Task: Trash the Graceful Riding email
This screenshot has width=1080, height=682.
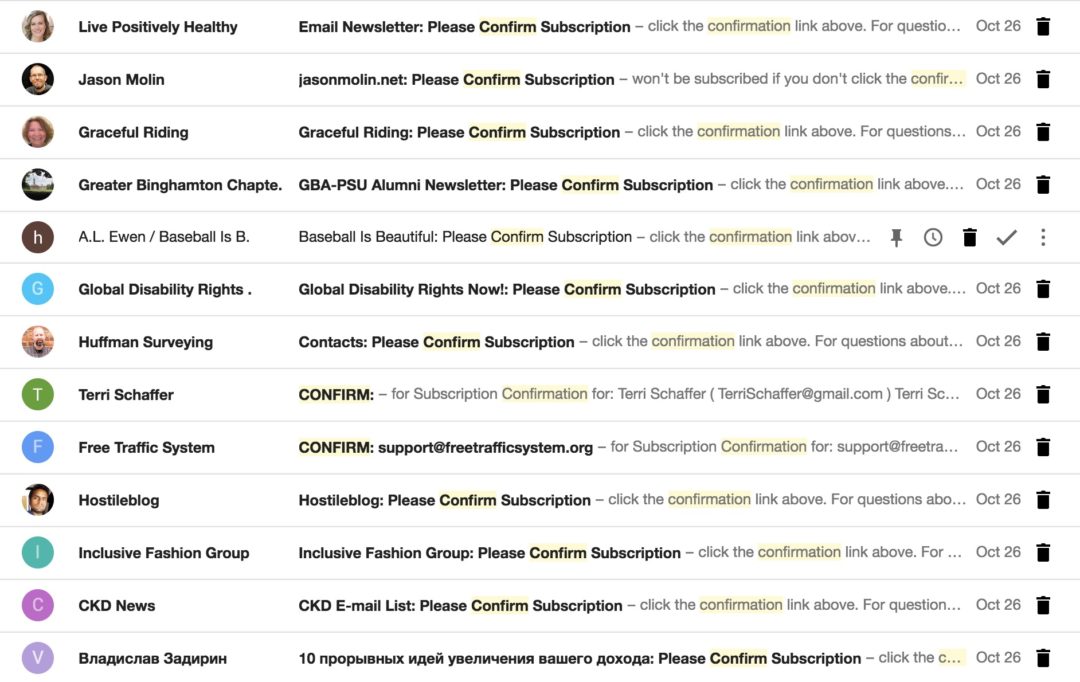Action: (x=1043, y=131)
